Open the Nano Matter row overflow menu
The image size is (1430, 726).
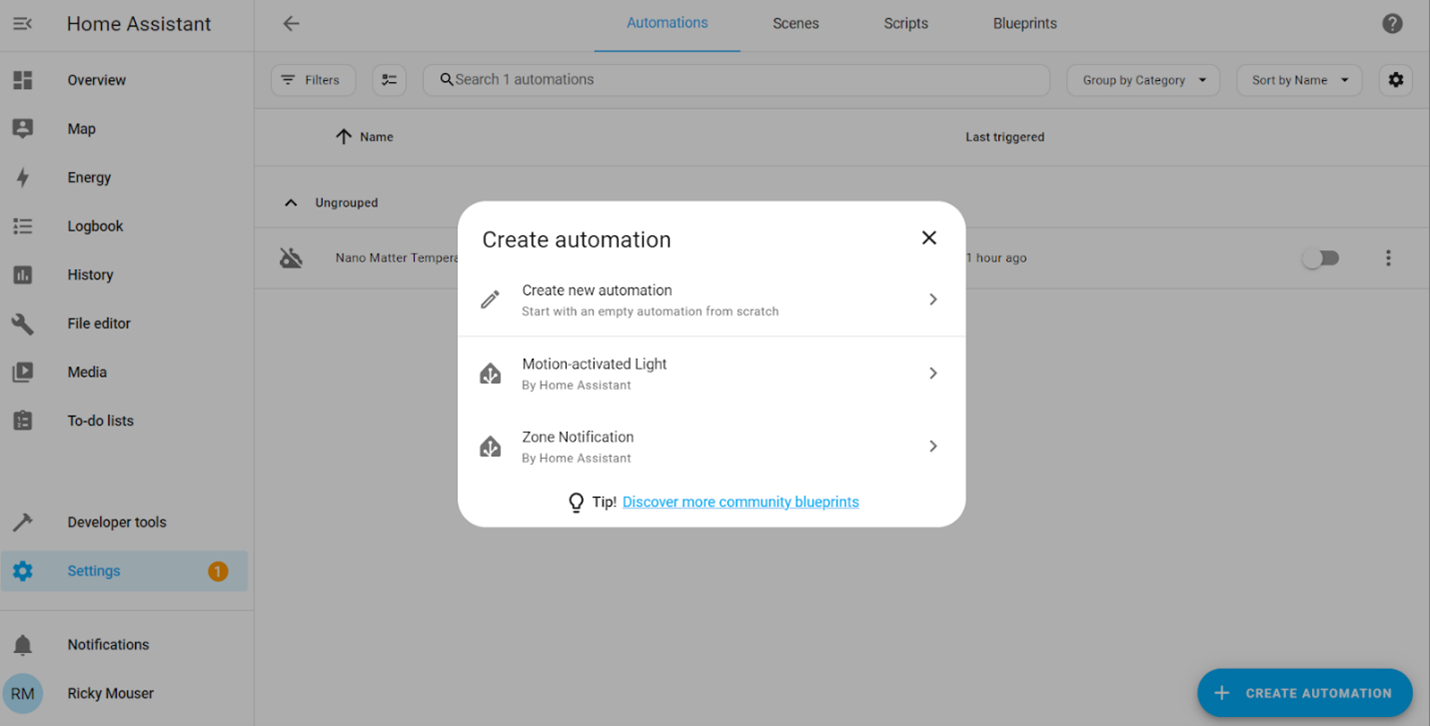(1388, 258)
